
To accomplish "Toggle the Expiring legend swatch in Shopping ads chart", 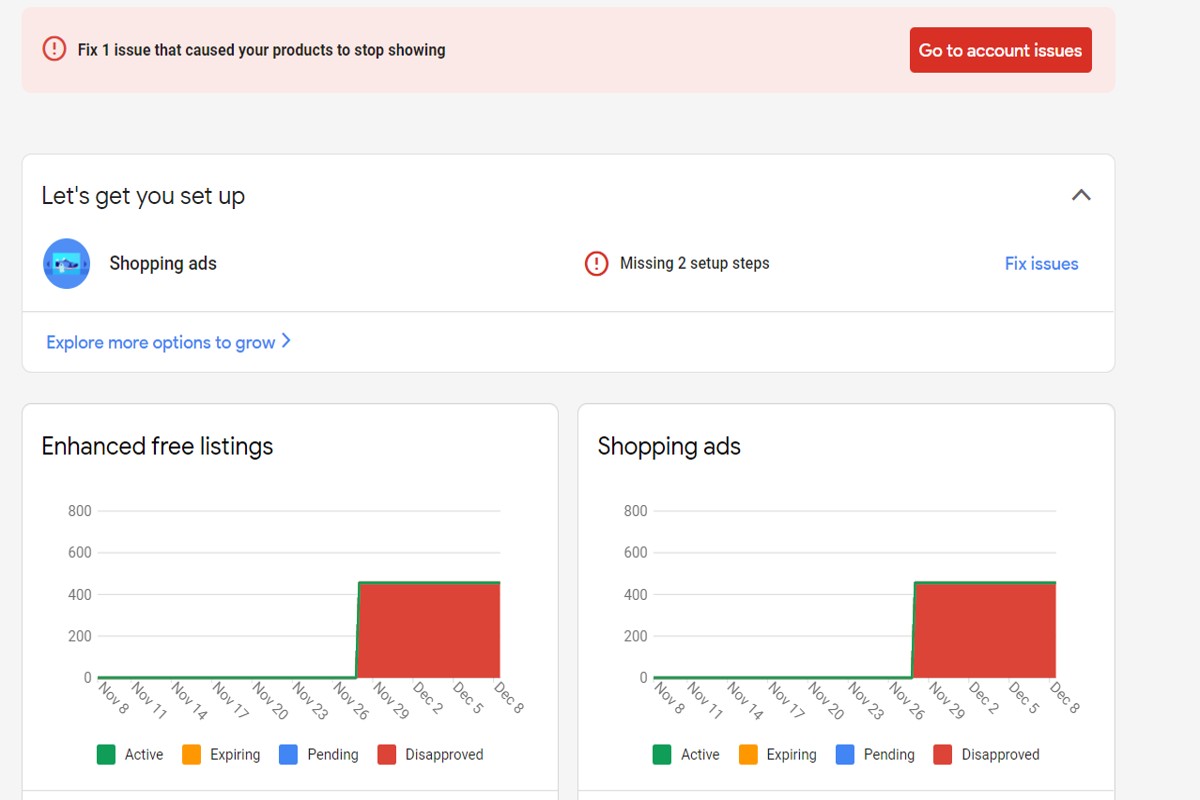I will tap(747, 755).
